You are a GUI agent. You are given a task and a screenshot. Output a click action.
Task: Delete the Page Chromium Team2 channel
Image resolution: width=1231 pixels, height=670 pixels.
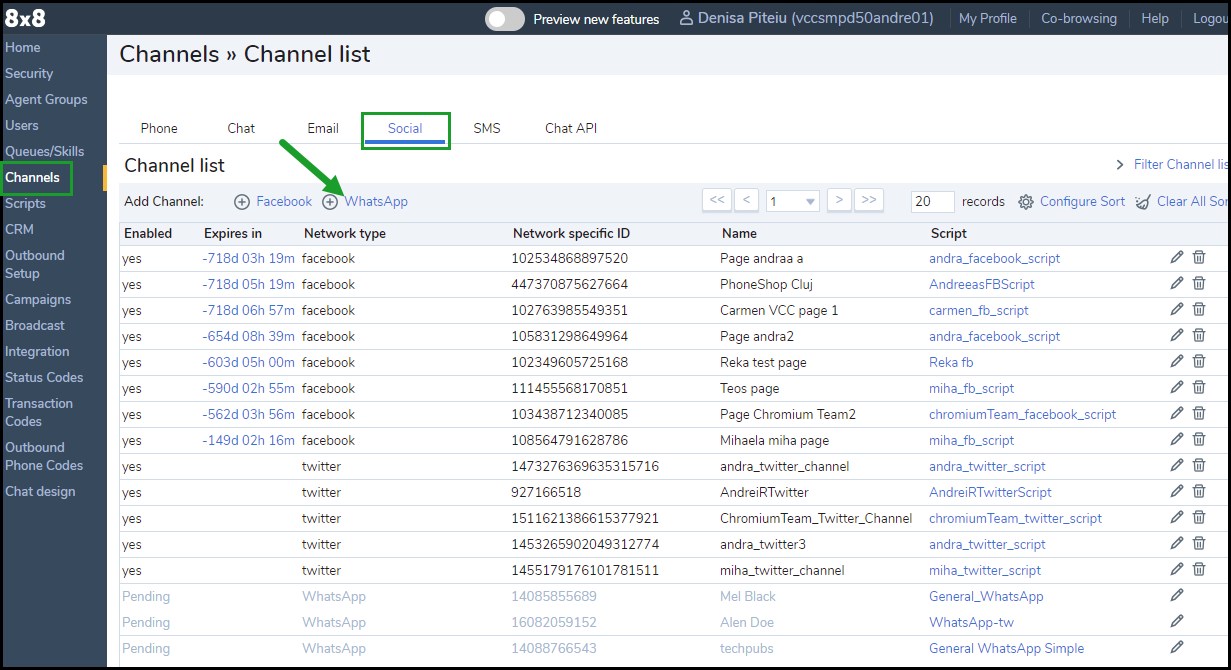point(1199,413)
